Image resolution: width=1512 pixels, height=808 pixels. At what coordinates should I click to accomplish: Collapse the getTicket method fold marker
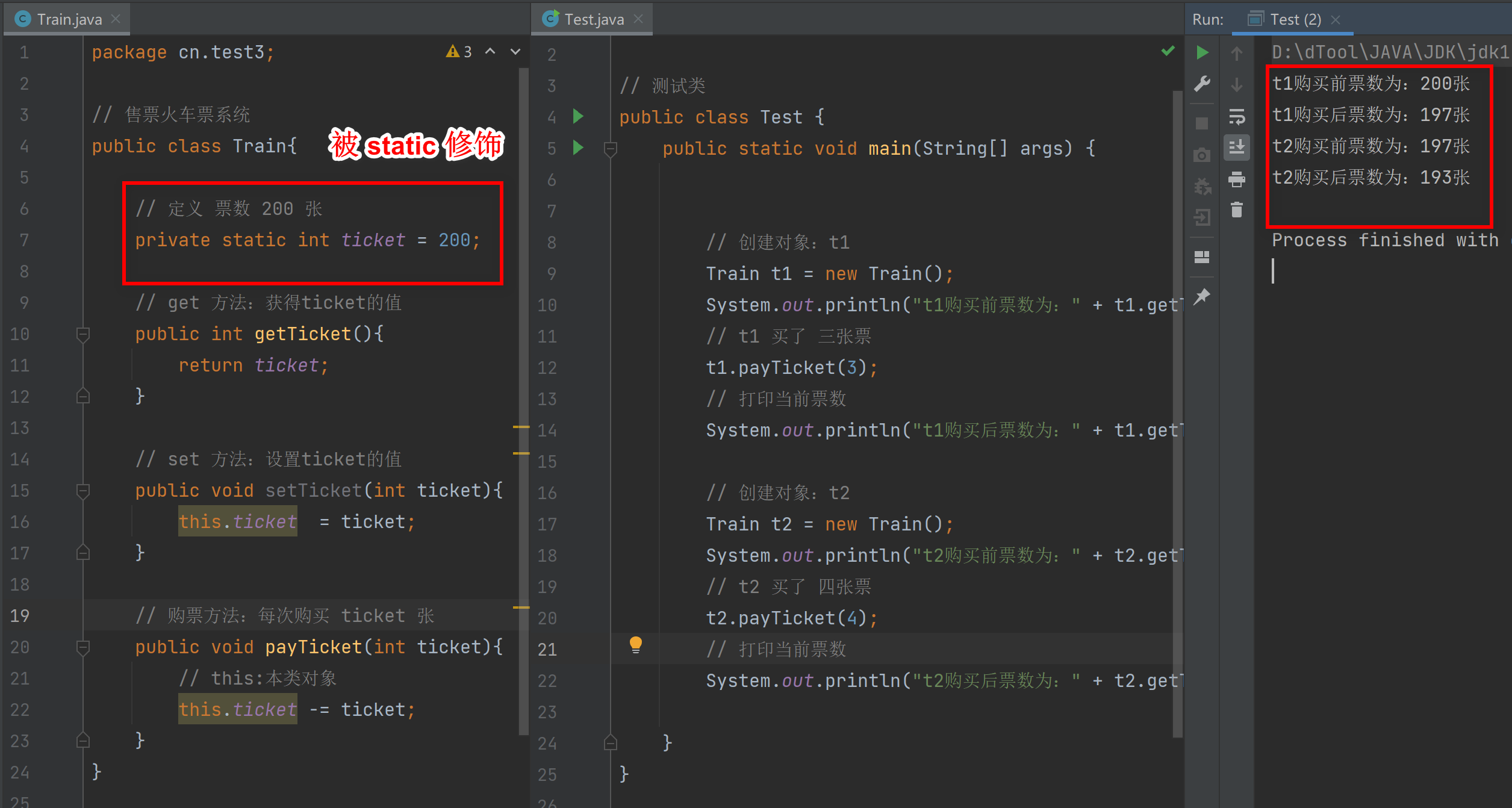point(83,334)
